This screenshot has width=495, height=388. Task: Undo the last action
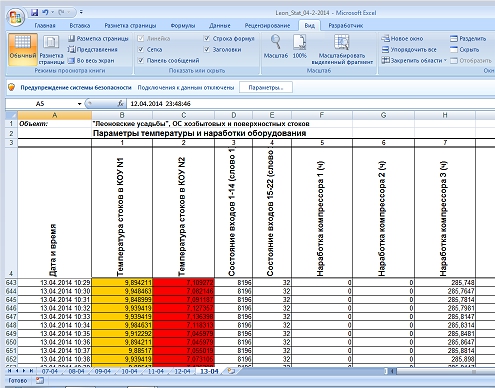coord(45,13)
